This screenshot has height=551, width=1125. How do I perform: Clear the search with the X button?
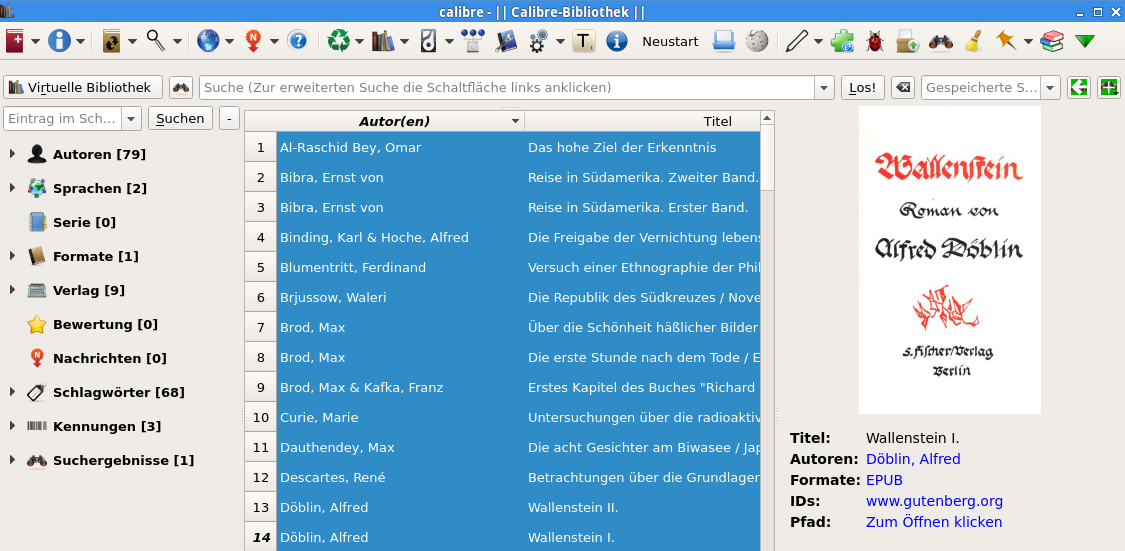click(x=903, y=88)
